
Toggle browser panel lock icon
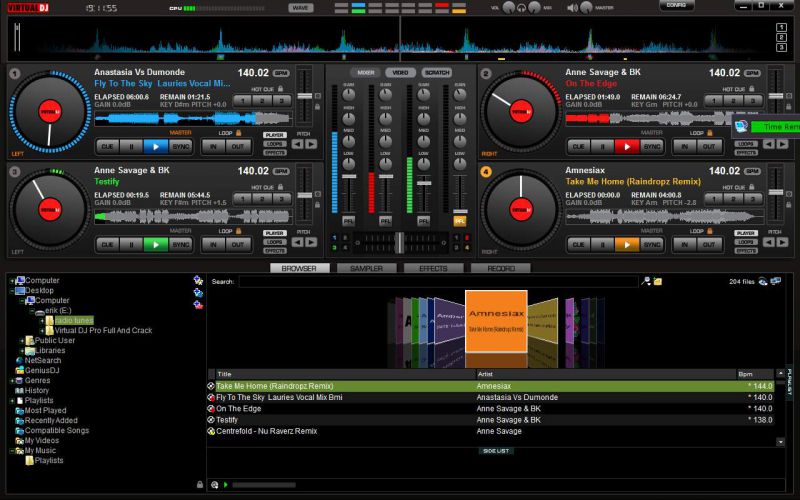[x=200, y=485]
